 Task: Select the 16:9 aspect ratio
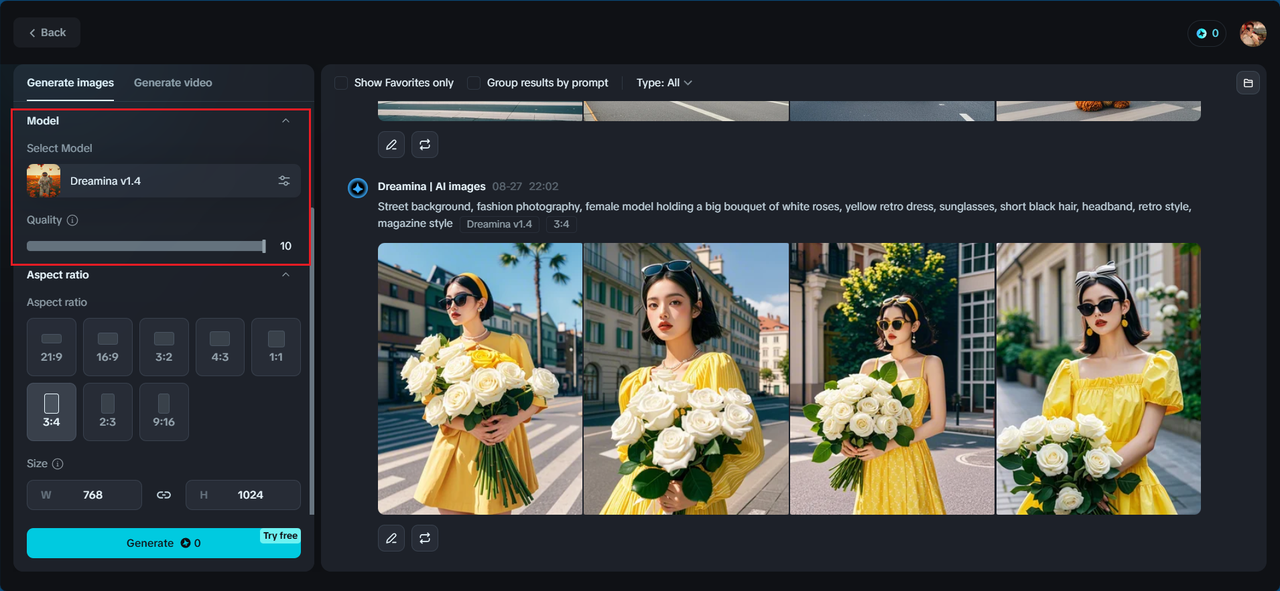coord(108,347)
